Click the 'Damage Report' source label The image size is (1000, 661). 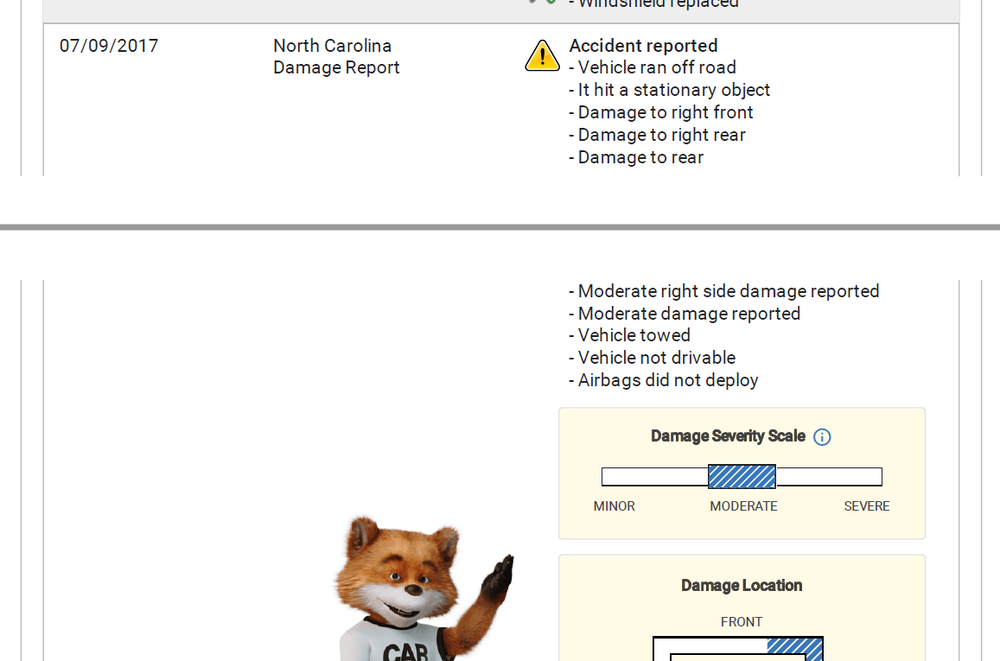pos(336,68)
